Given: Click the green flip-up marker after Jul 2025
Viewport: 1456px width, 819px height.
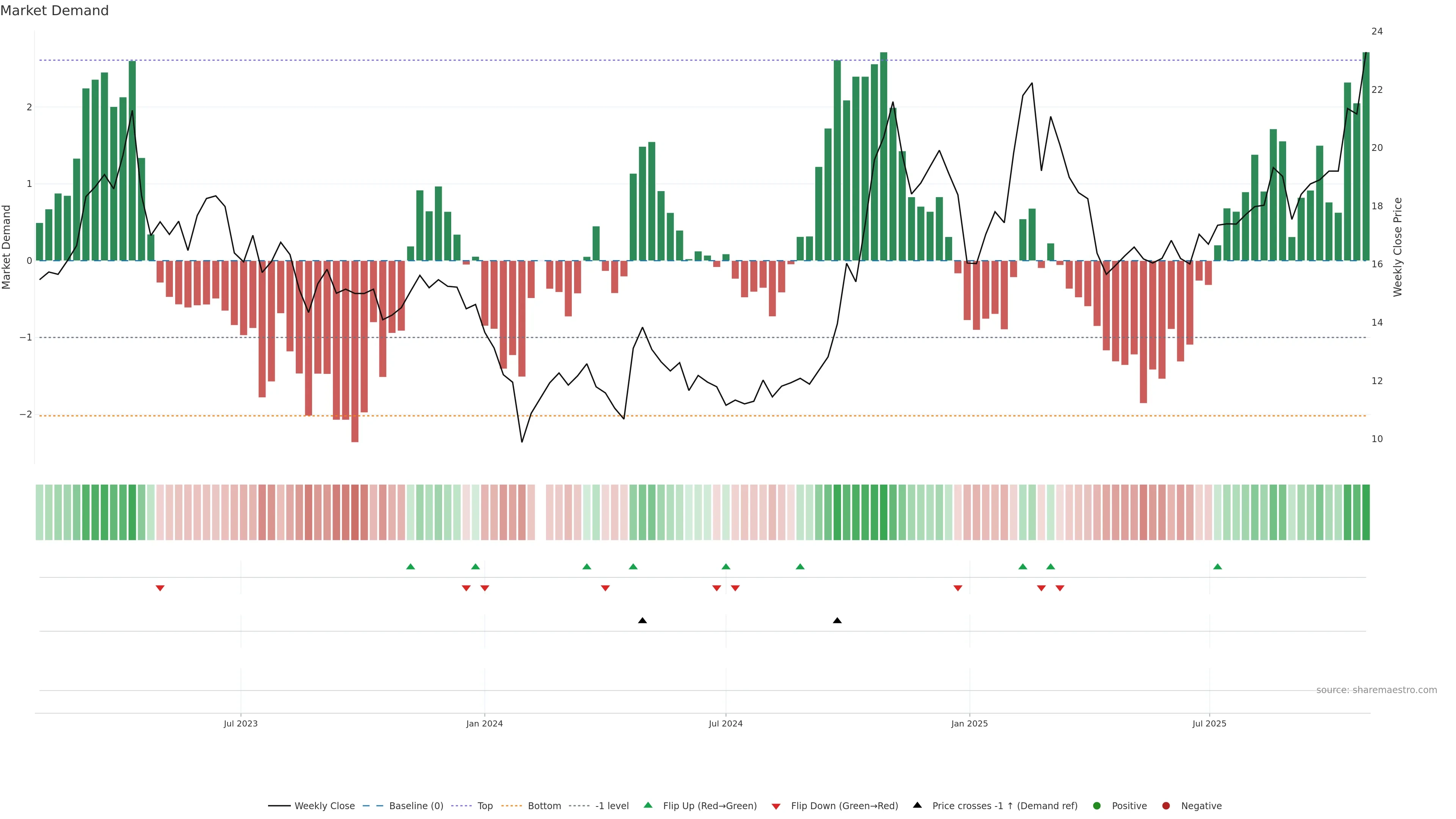Looking at the screenshot, I should point(1218,566).
